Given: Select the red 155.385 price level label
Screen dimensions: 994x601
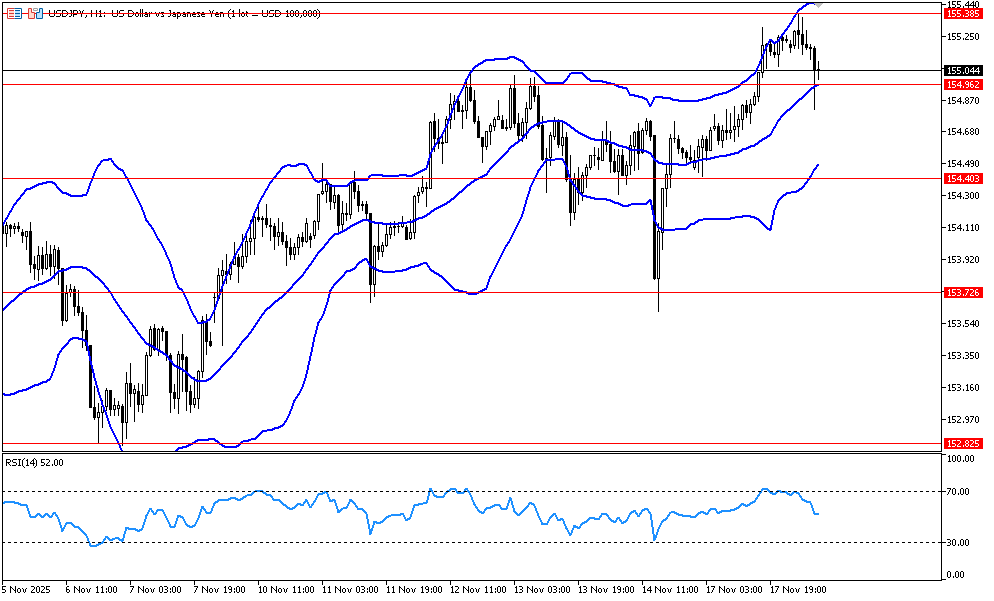Looking at the screenshot, I should [961, 13].
